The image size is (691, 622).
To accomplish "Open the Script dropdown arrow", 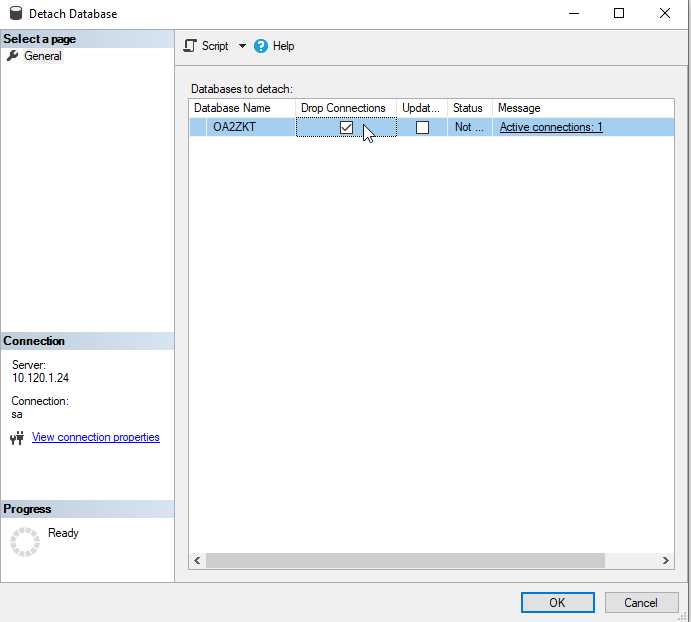I will pyautogui.click(x=242, y=46).
